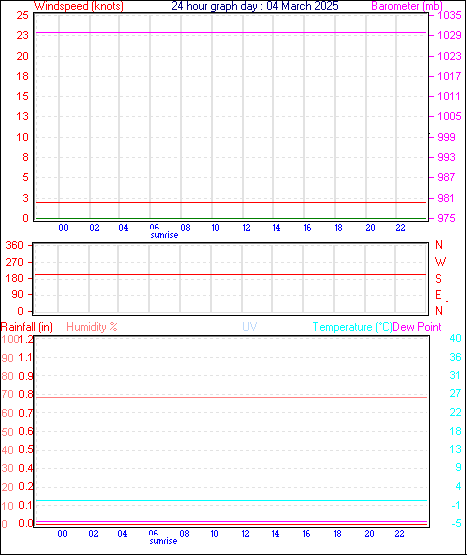This screenshot has height=559, width=467.
Task: Click the top N compass label beside 360
Action: click(439, 245)
